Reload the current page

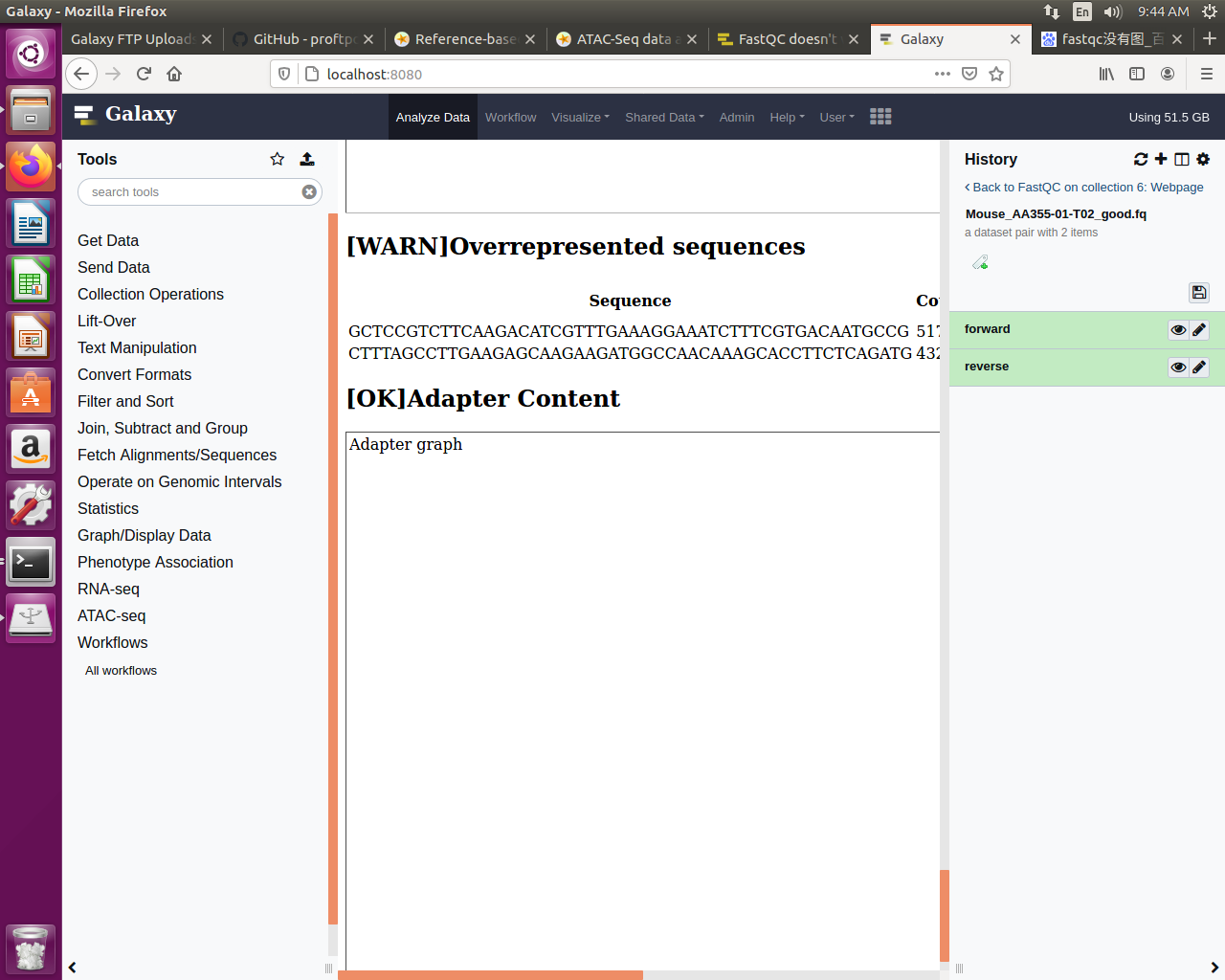pyautogui.click(x=144, y=74)
